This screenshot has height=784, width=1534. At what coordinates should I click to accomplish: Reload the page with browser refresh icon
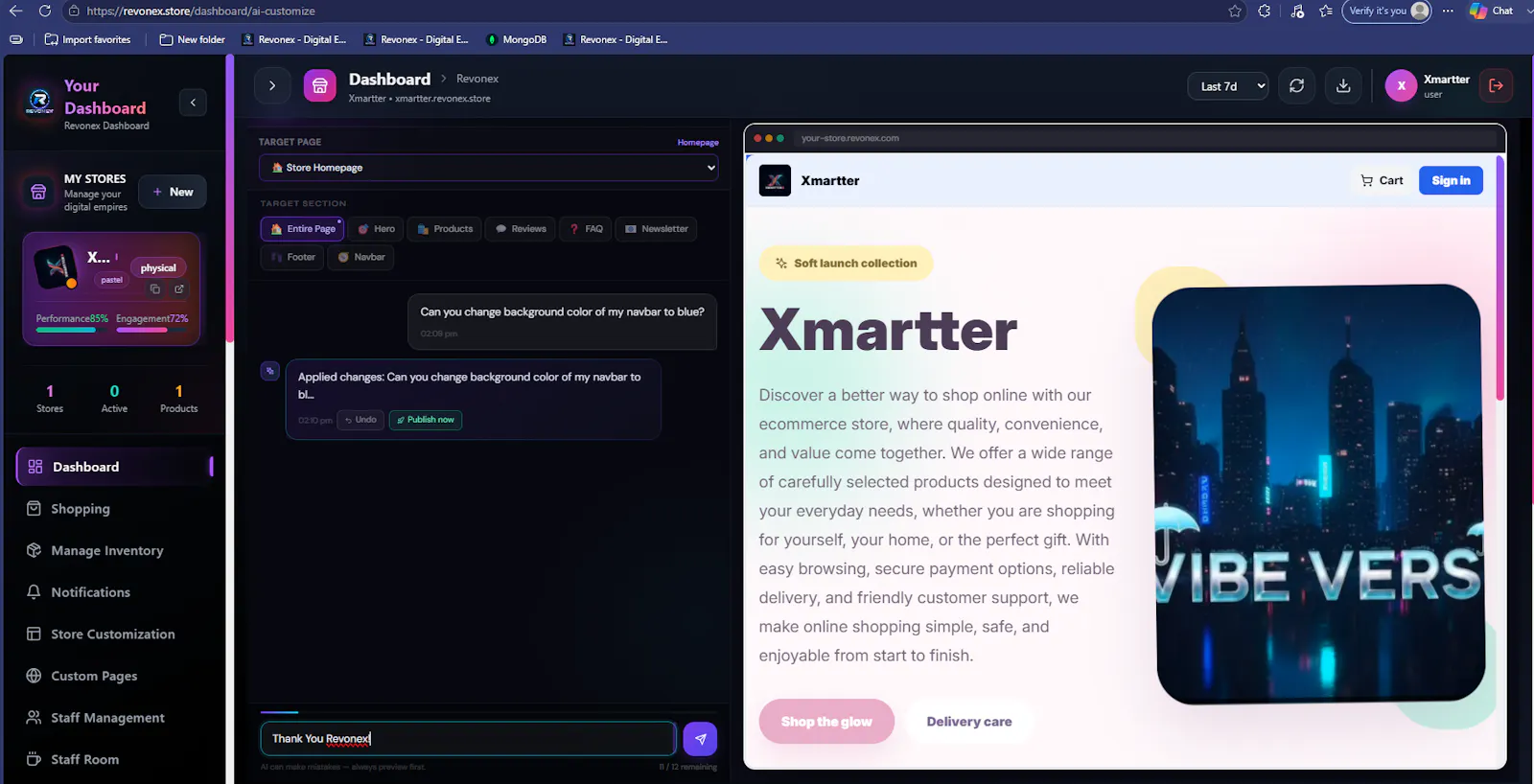pyautogui.click(x=44, y=11)
